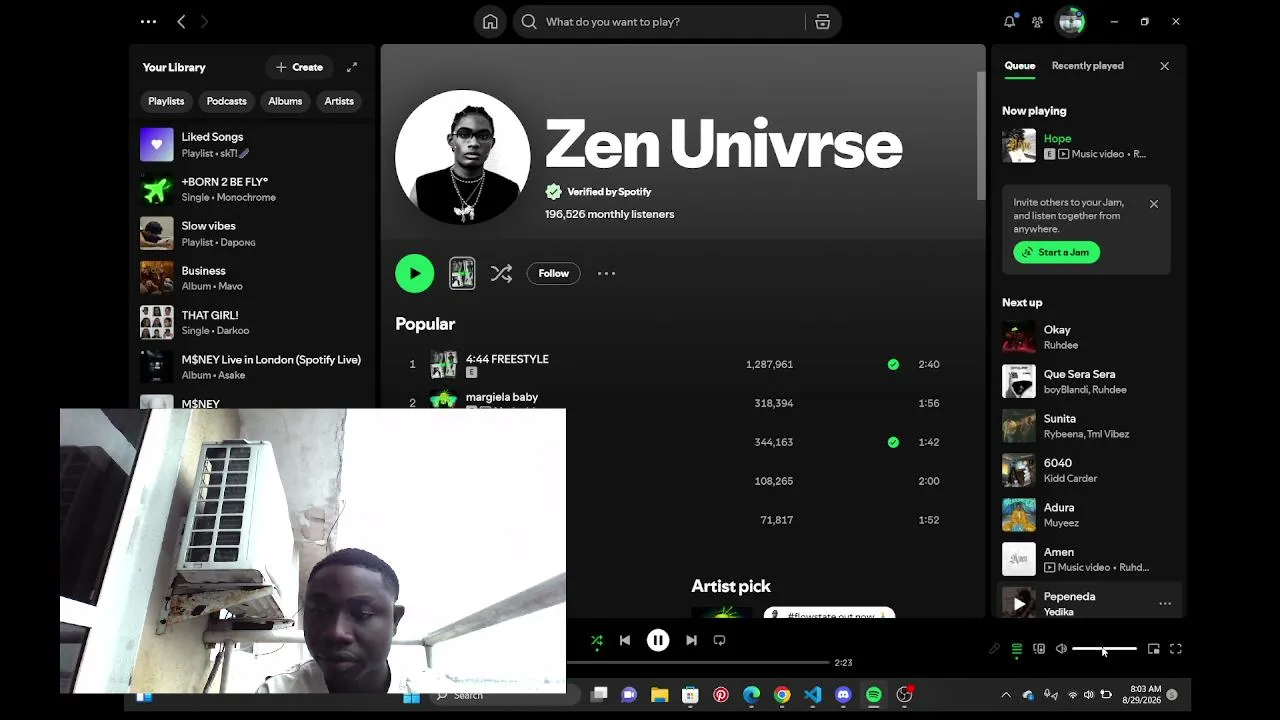Filter library by Podcasts

coord(226,101)
